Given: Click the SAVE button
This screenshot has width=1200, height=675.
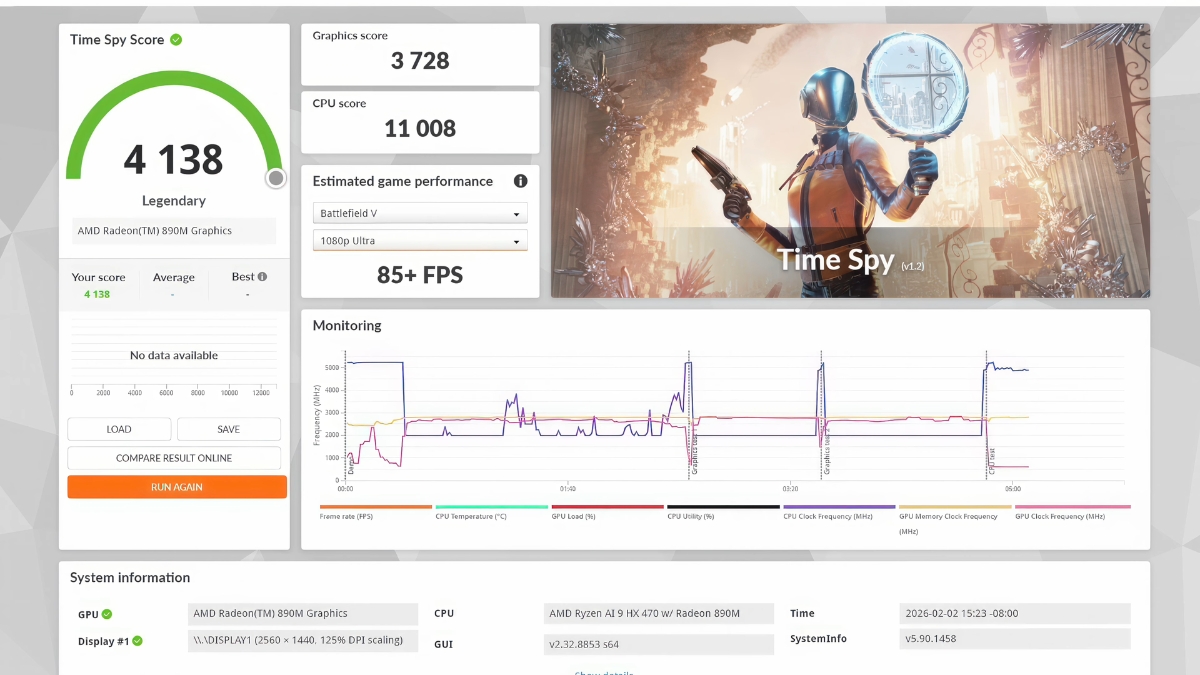Looking at the screenshot, I should pos(229,429).
